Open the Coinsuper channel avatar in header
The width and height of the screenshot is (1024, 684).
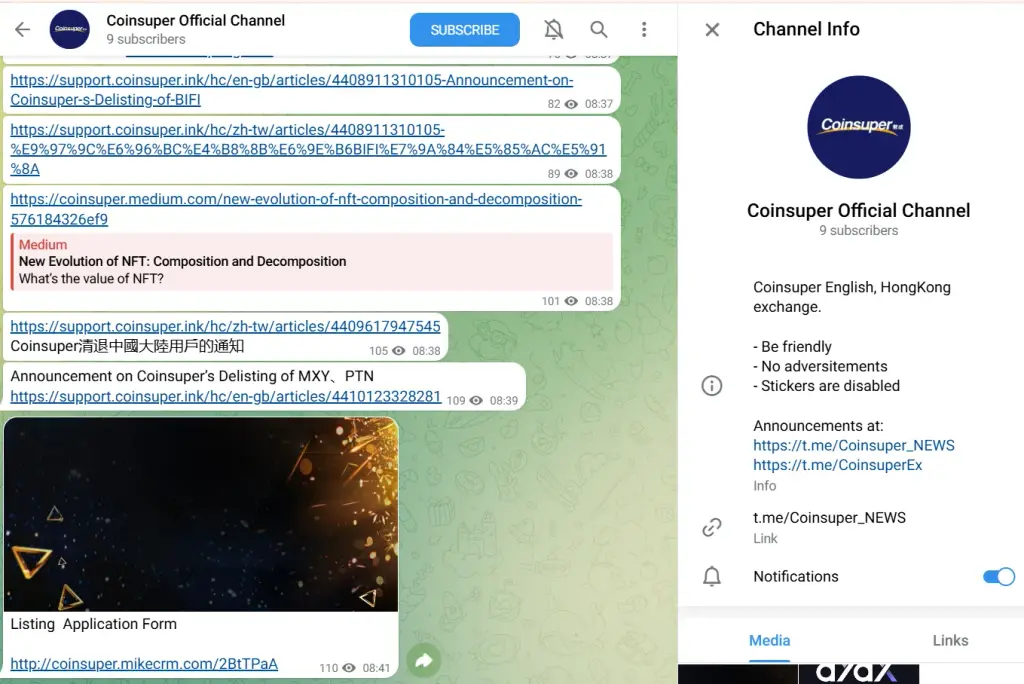tap(70, 29)
